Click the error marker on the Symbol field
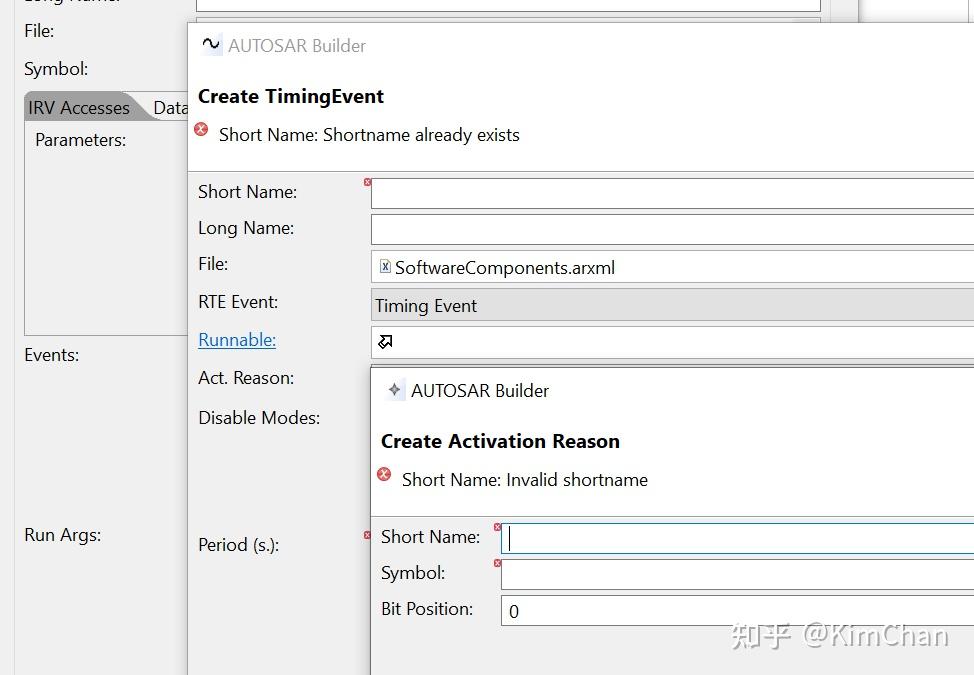 click(497, 563)
